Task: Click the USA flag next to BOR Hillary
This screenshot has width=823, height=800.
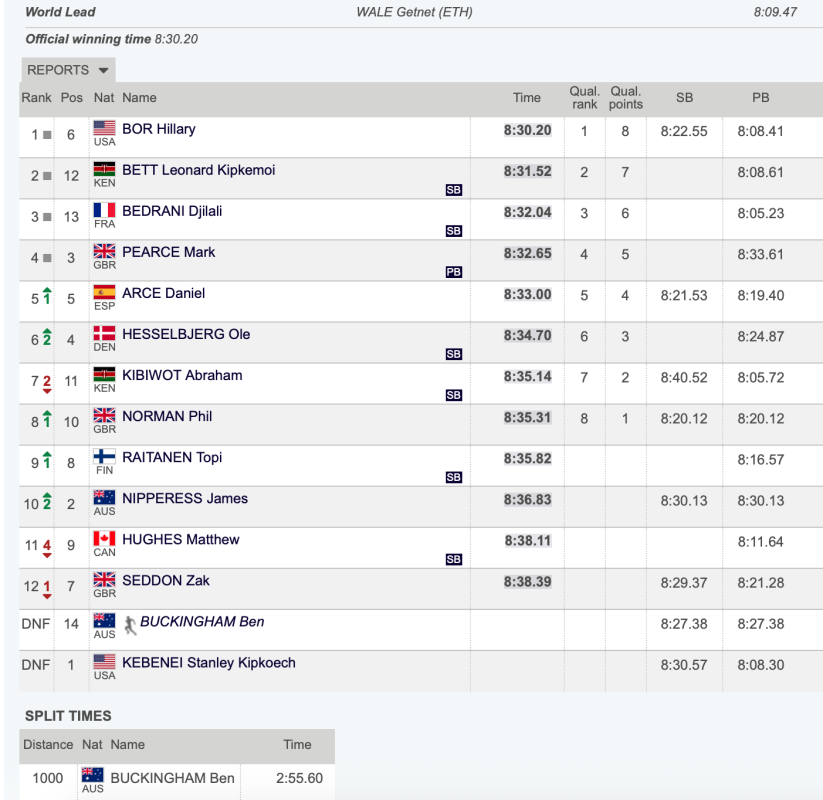Action: [x=104, y=128]
